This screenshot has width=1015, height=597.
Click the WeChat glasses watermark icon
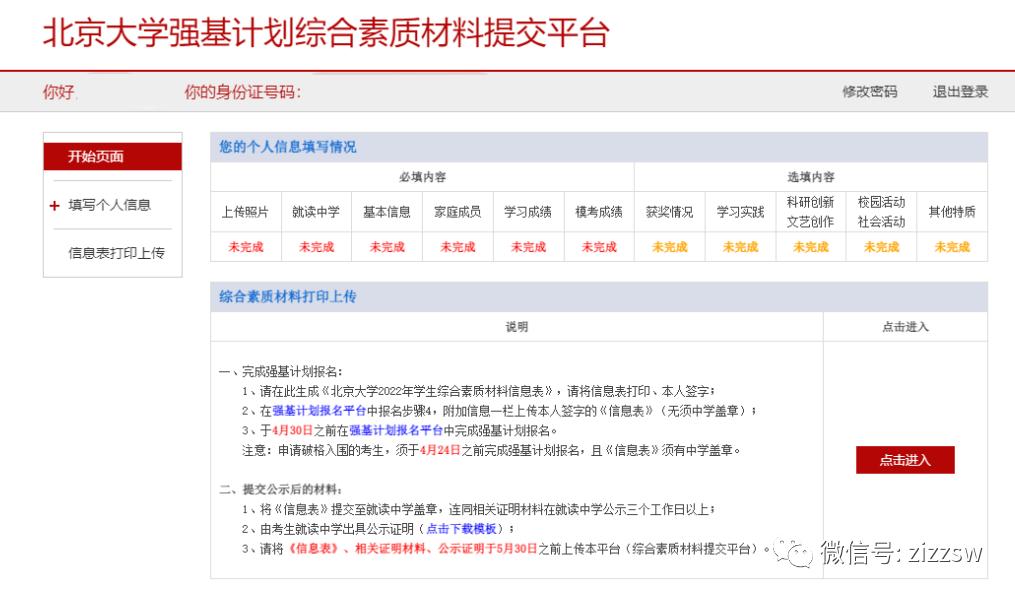tap(795, 554)
